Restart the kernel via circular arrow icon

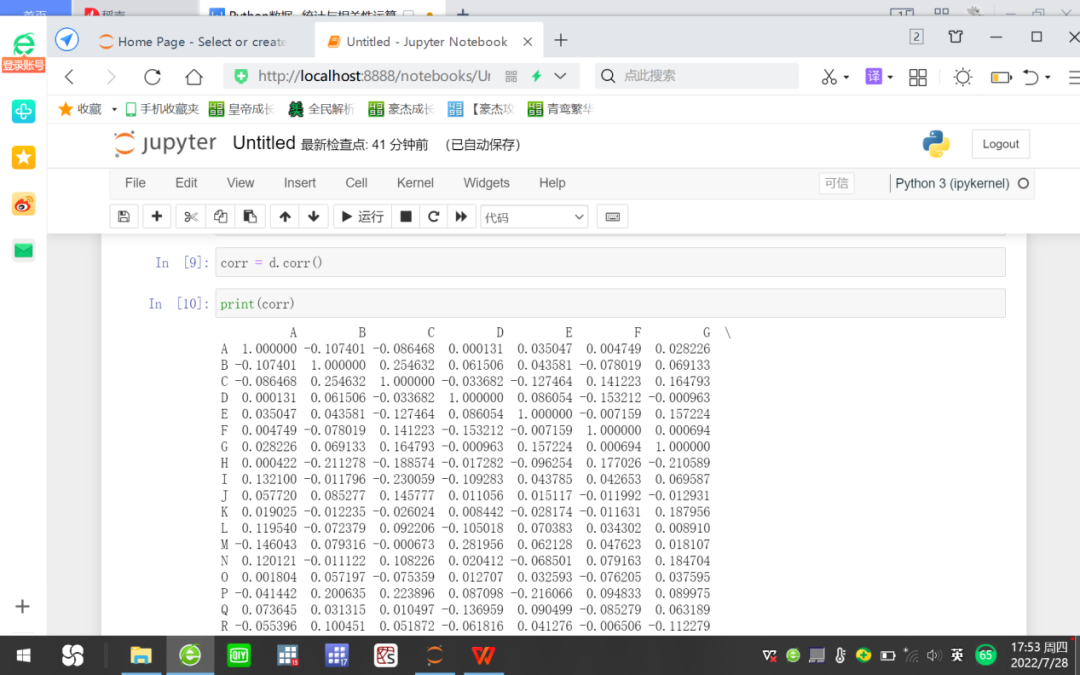[432, 216]
